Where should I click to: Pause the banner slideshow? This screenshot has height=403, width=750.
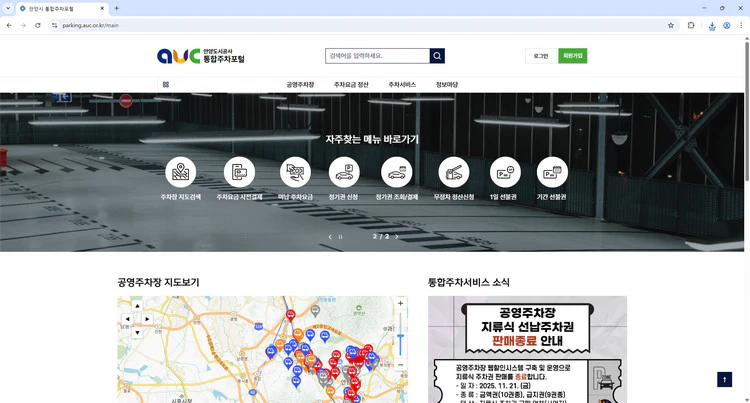pos(341,237)
